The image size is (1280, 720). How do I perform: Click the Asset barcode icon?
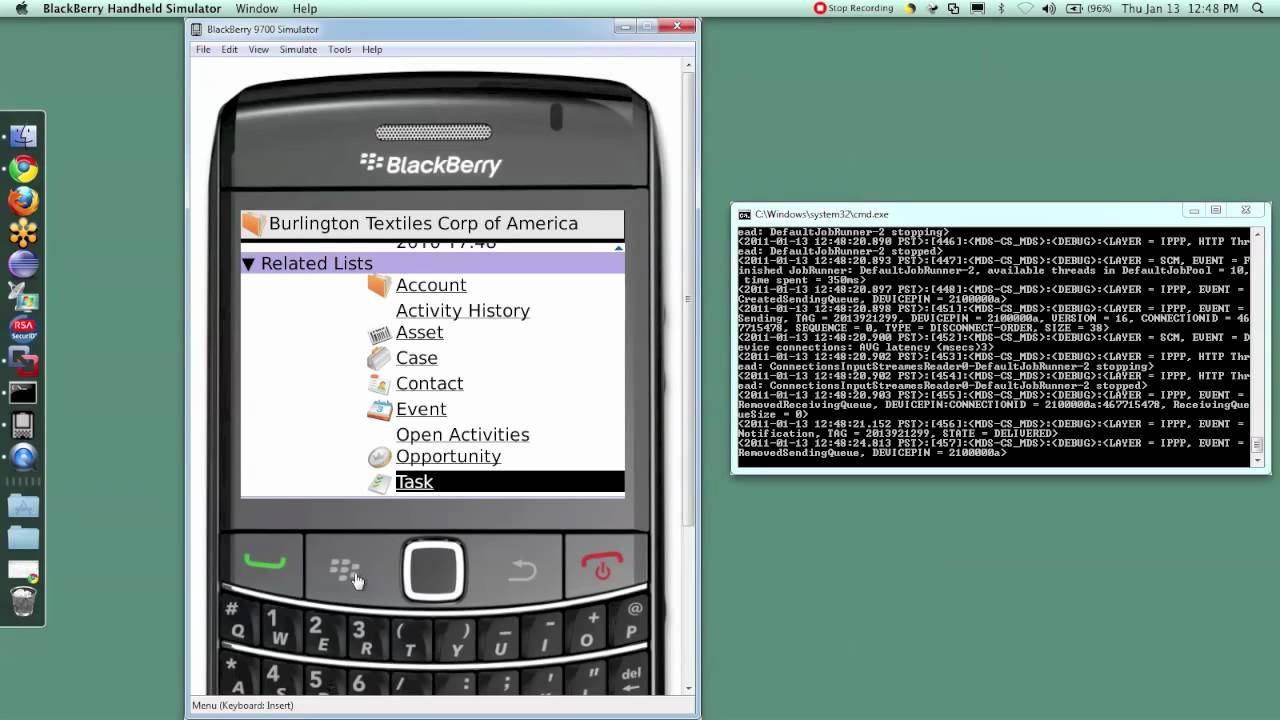(x=379, y=334)
